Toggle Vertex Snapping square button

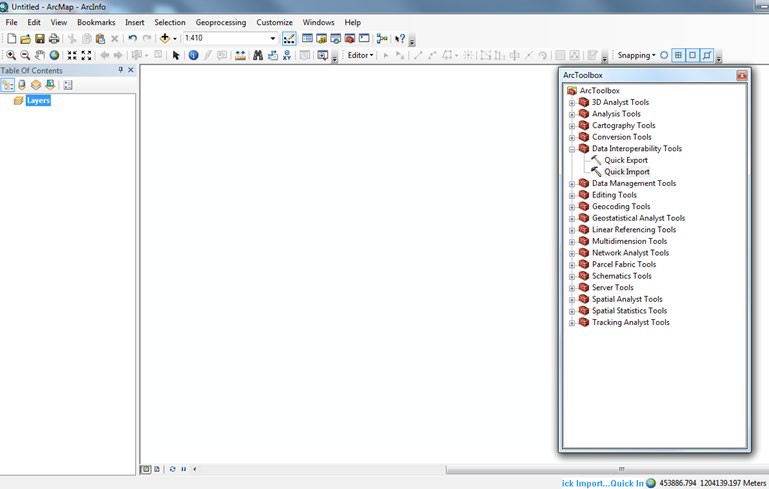tap(692, 55)
